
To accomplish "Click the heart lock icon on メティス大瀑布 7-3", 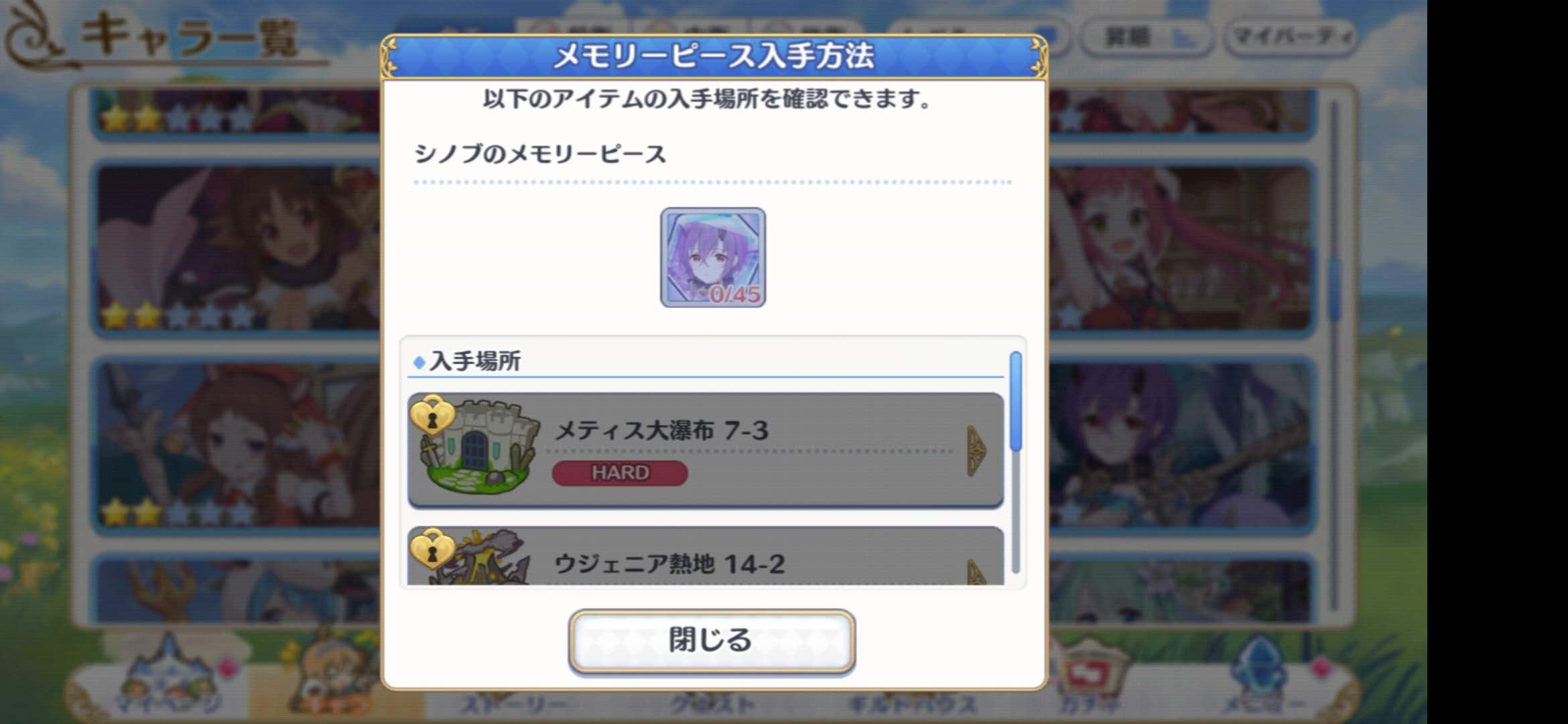I will pos(432,416).
